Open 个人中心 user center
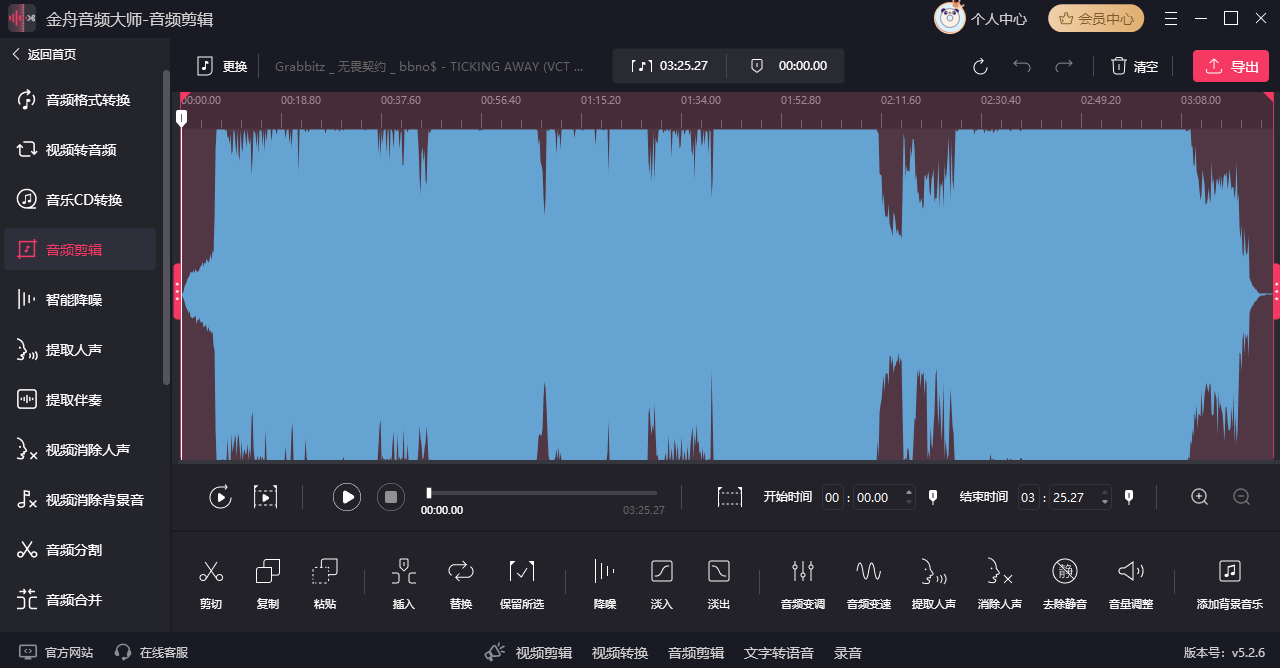Screen dimensions: 1280x668 coord(982,18)
